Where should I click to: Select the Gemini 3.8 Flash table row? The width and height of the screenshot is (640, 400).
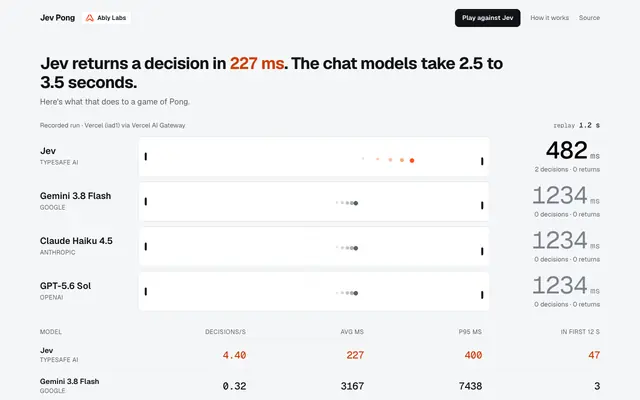point(320,386)
